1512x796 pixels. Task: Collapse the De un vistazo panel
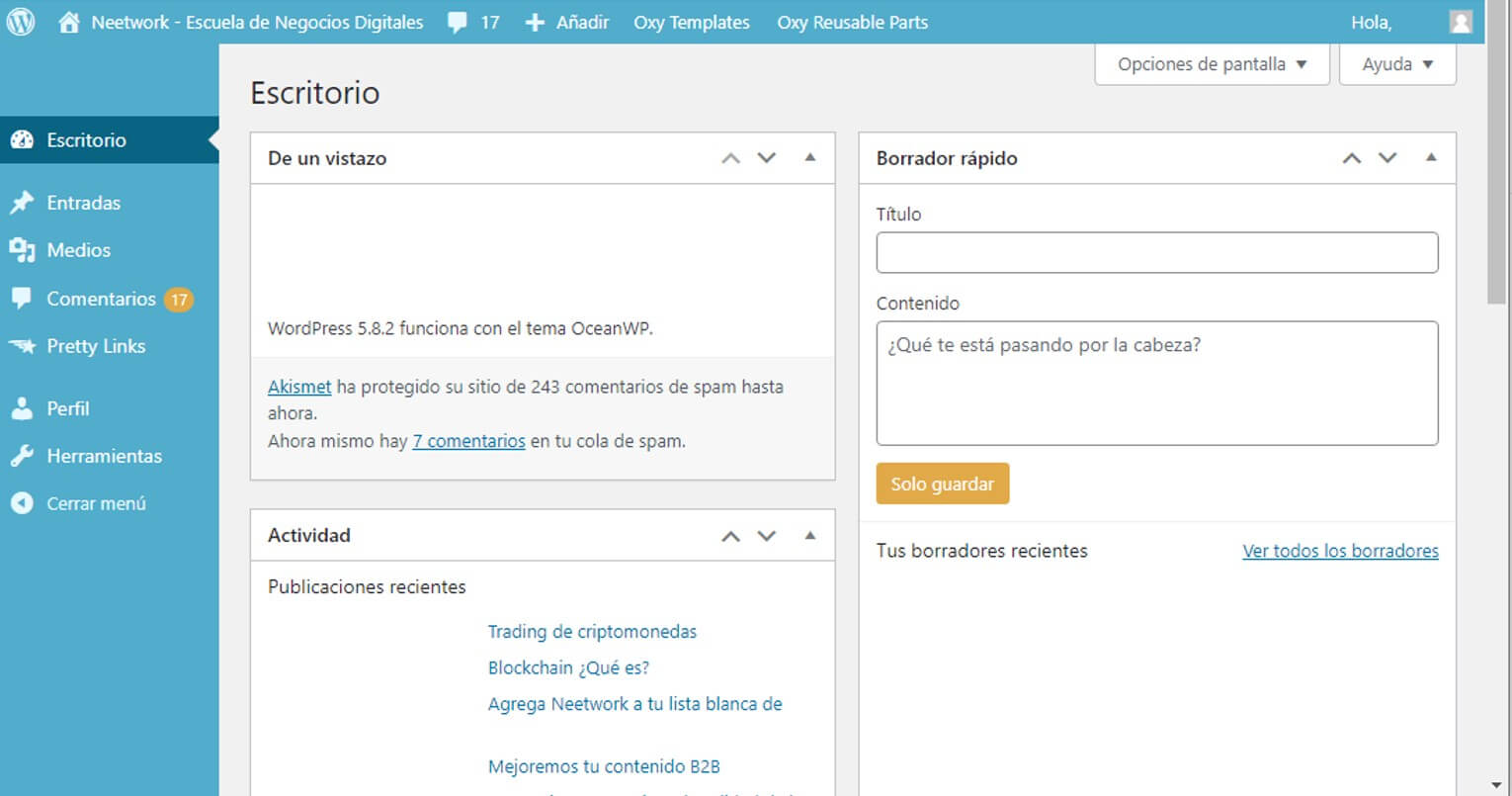tap(810, 157)
